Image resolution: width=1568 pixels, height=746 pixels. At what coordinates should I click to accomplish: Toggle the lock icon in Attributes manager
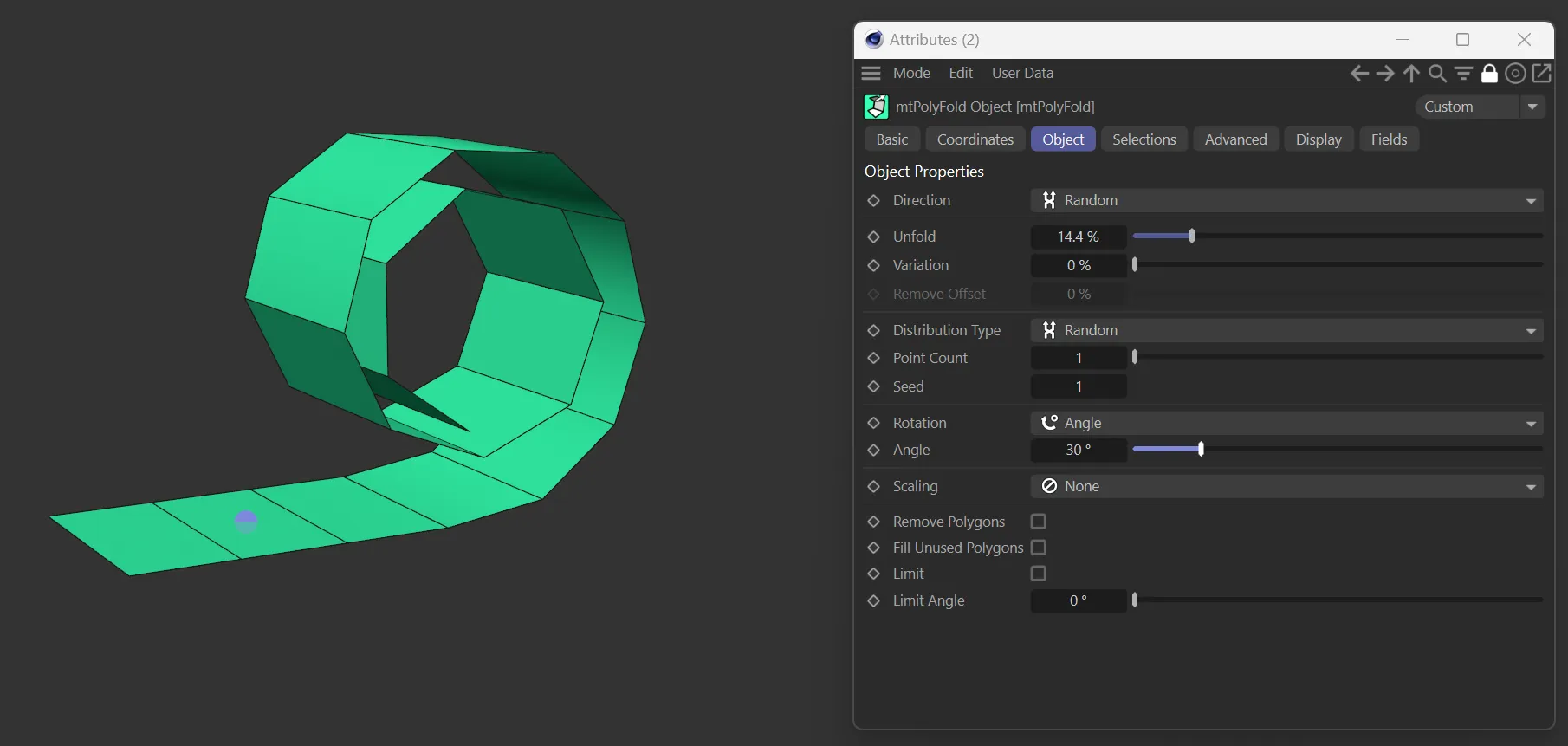[x=1489, y=74]
